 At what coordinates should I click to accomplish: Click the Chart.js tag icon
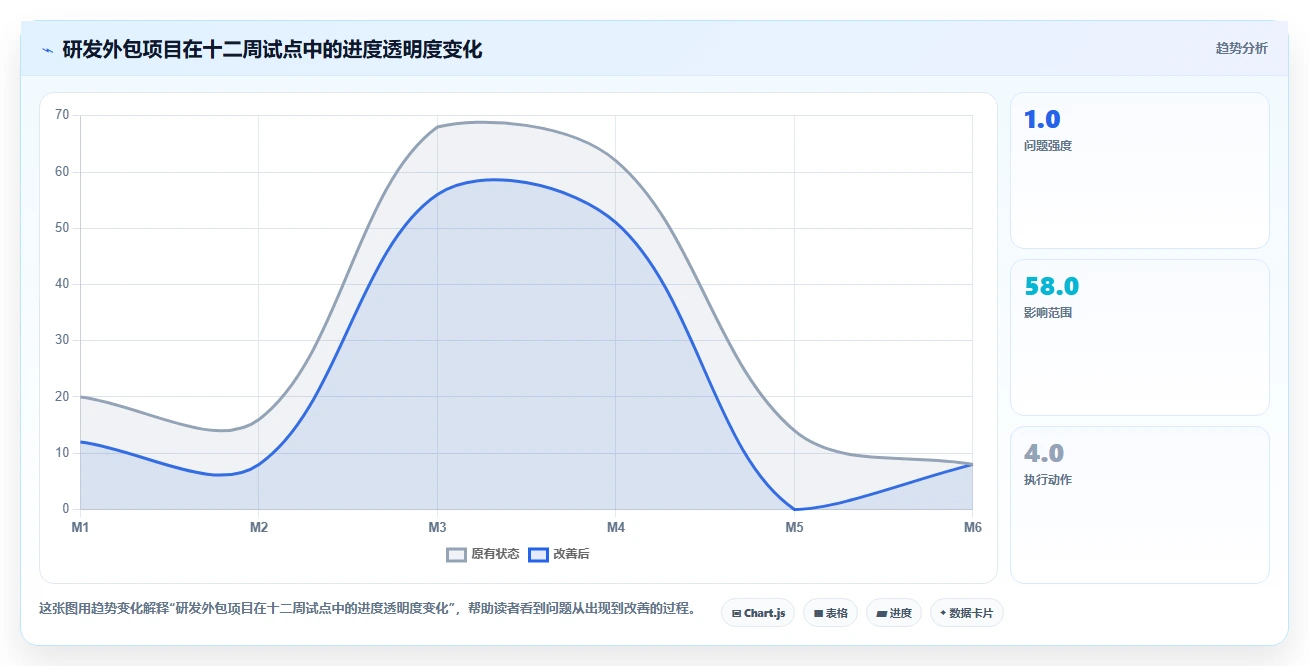click(736, 613)
